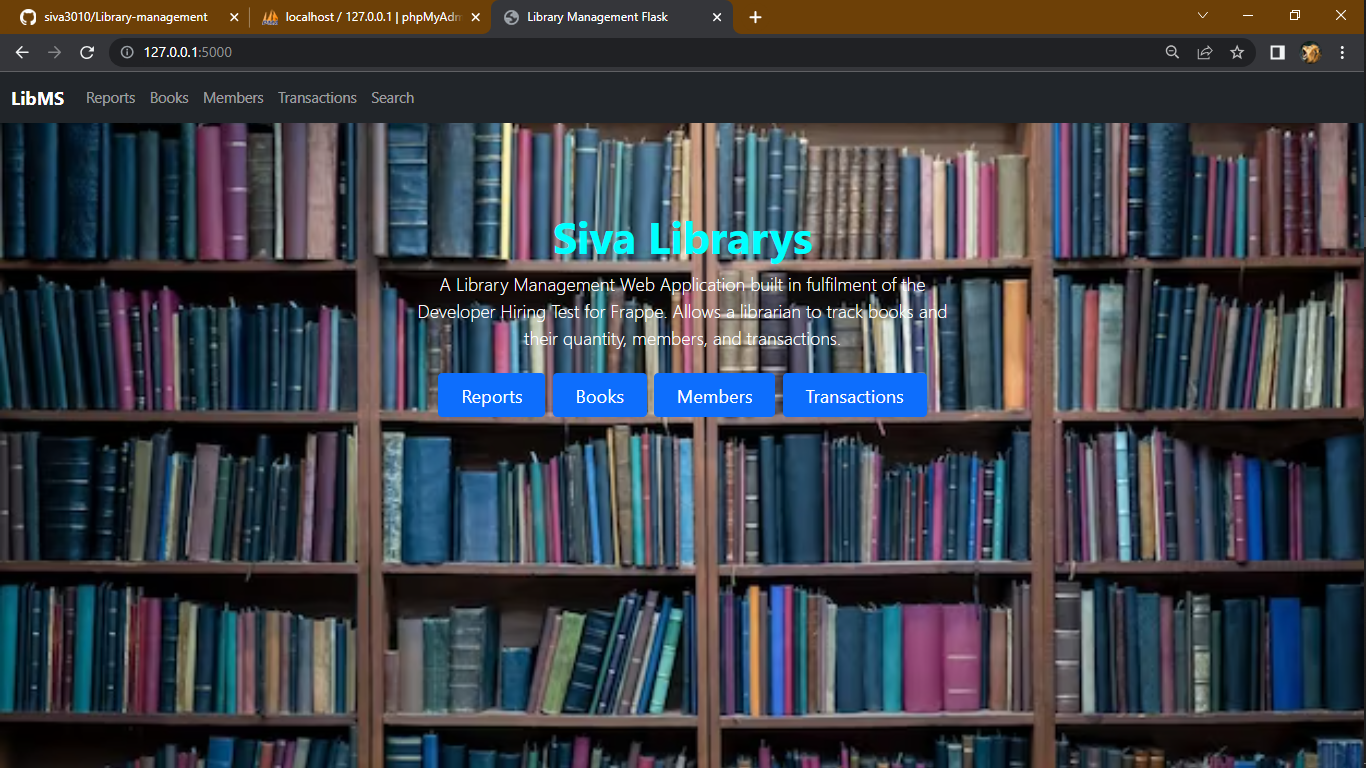Viewport: 1366px width, 768px height.
Task: Open Books from the top navigation
Action: 169,97
